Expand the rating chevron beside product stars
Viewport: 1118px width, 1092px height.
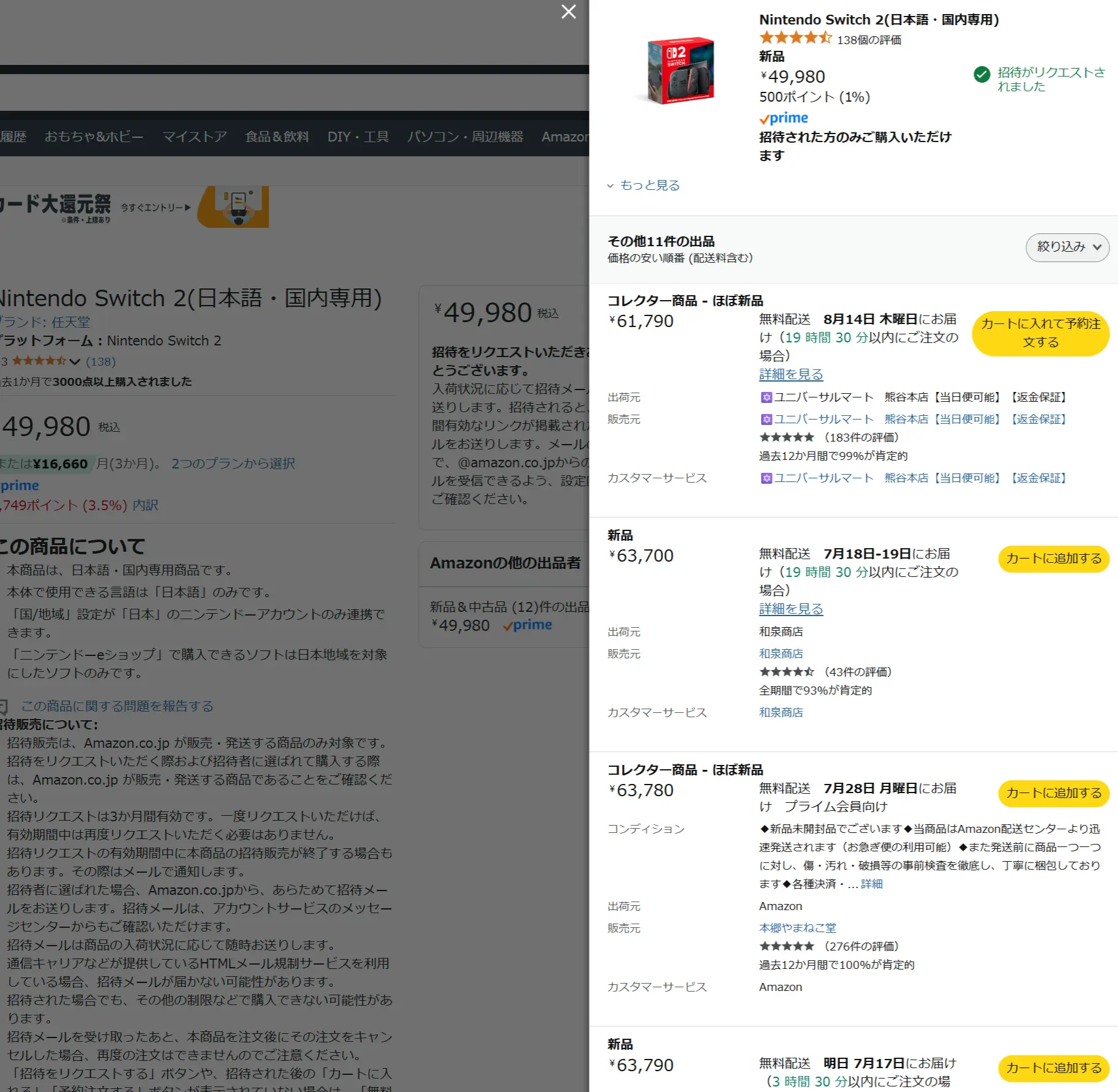75,361
